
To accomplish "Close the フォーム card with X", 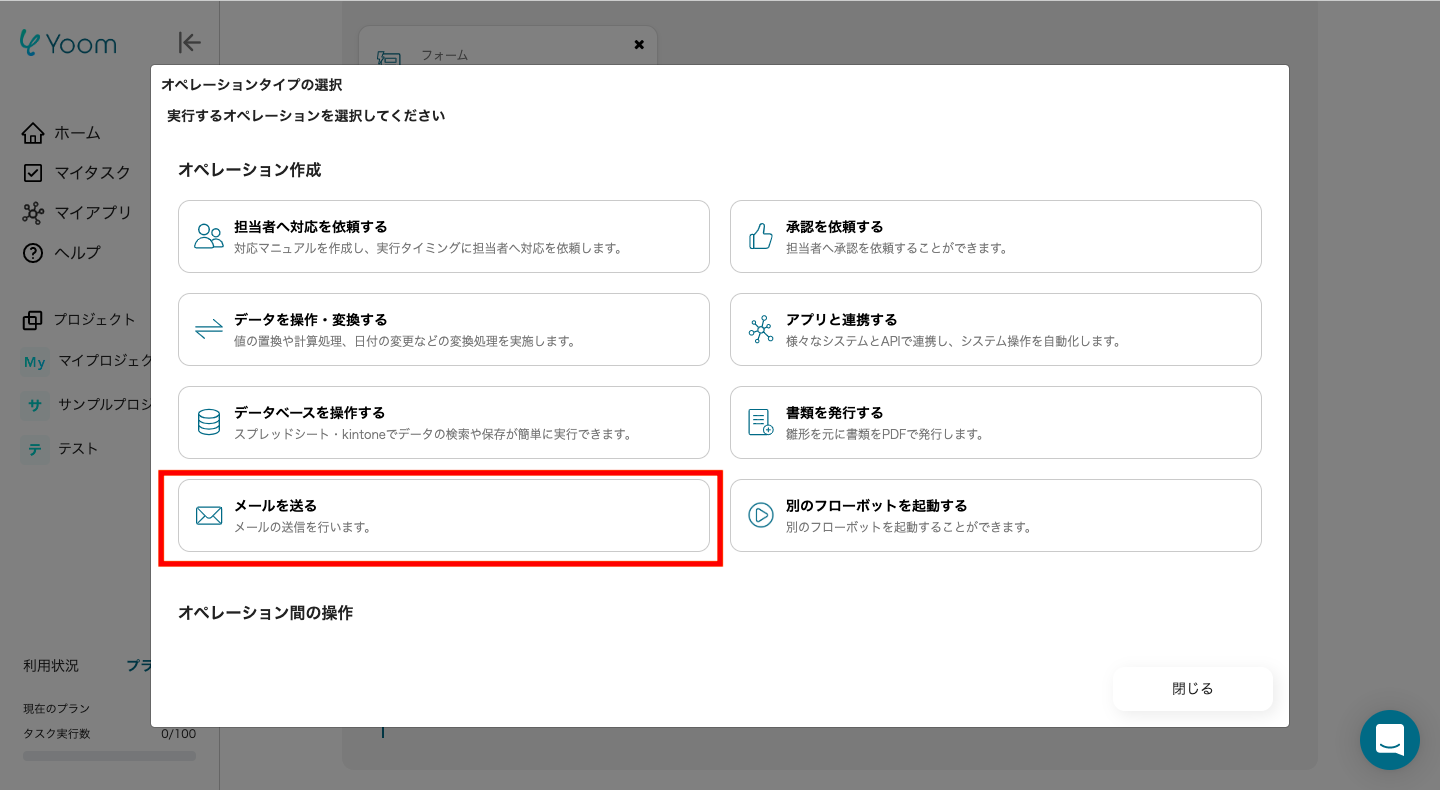I will 639,44.
